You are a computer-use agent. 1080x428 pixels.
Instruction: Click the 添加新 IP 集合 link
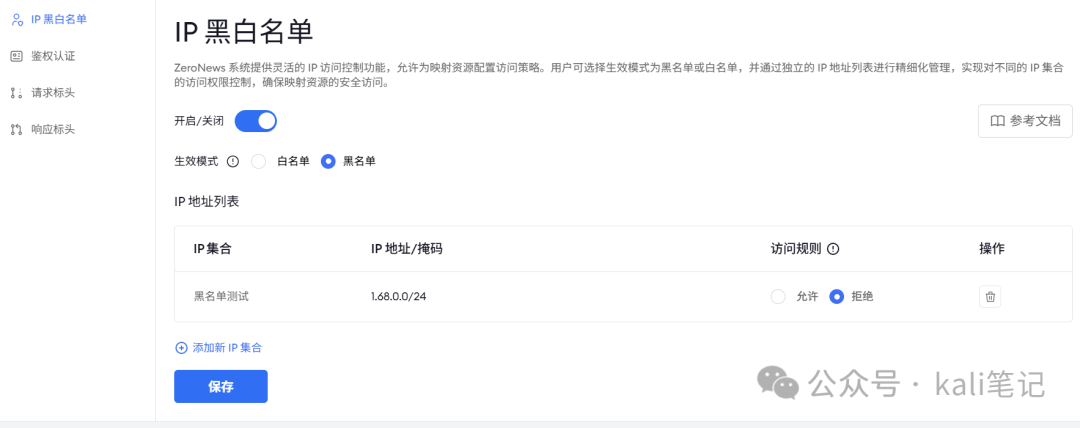[227, 348]
